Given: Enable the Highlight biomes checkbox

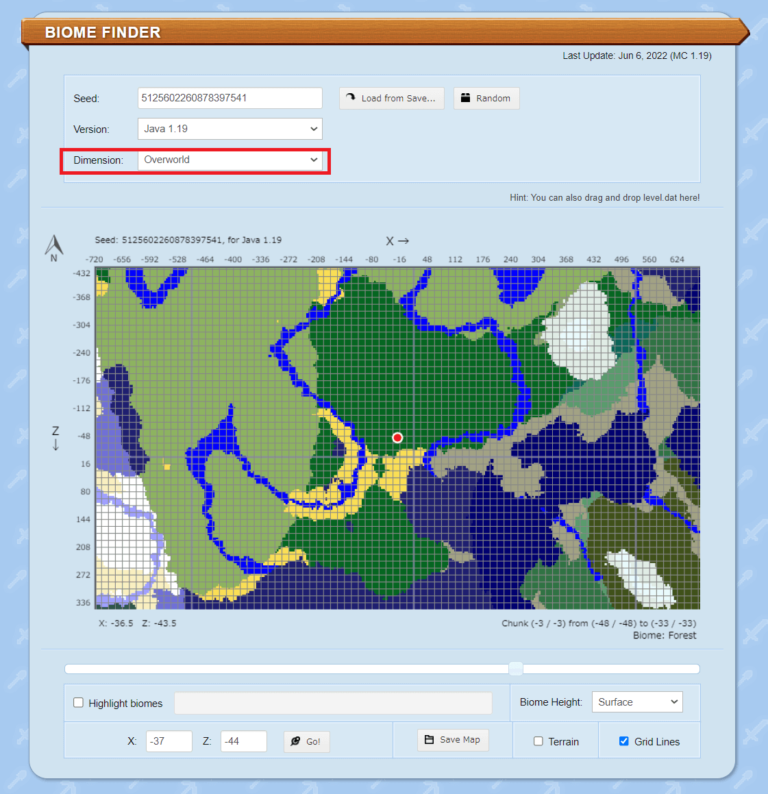Looking at the screenshot, I should click(x=78, y=703).
